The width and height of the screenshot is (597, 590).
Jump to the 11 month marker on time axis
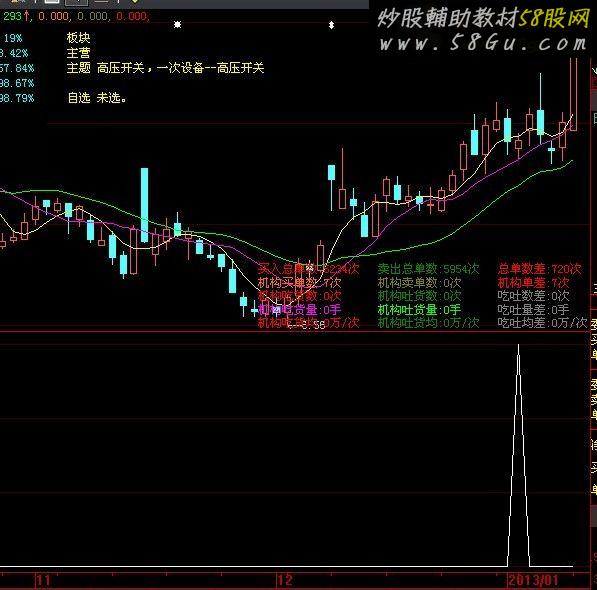[43, 580]
